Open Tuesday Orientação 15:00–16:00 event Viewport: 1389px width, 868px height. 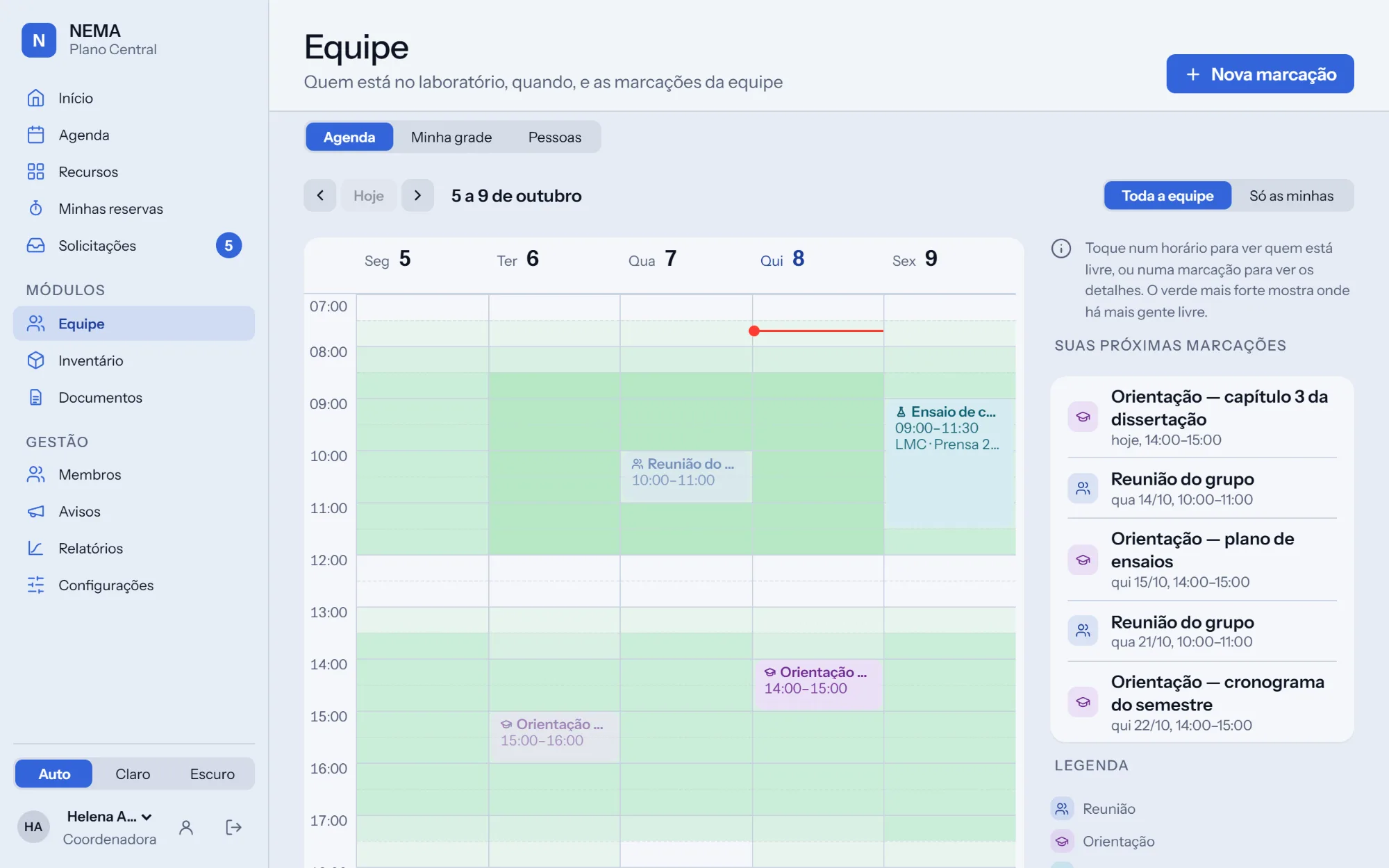coord(554,737)
